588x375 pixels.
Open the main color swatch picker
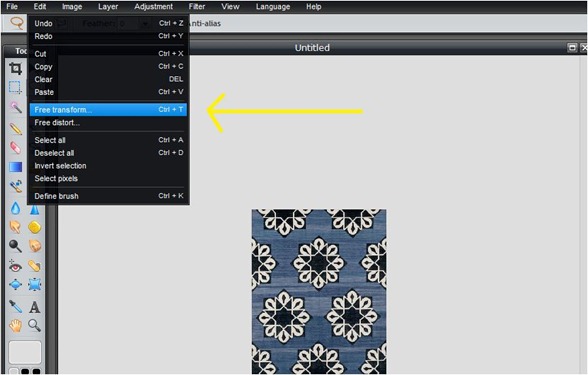(x=25, y=352)
